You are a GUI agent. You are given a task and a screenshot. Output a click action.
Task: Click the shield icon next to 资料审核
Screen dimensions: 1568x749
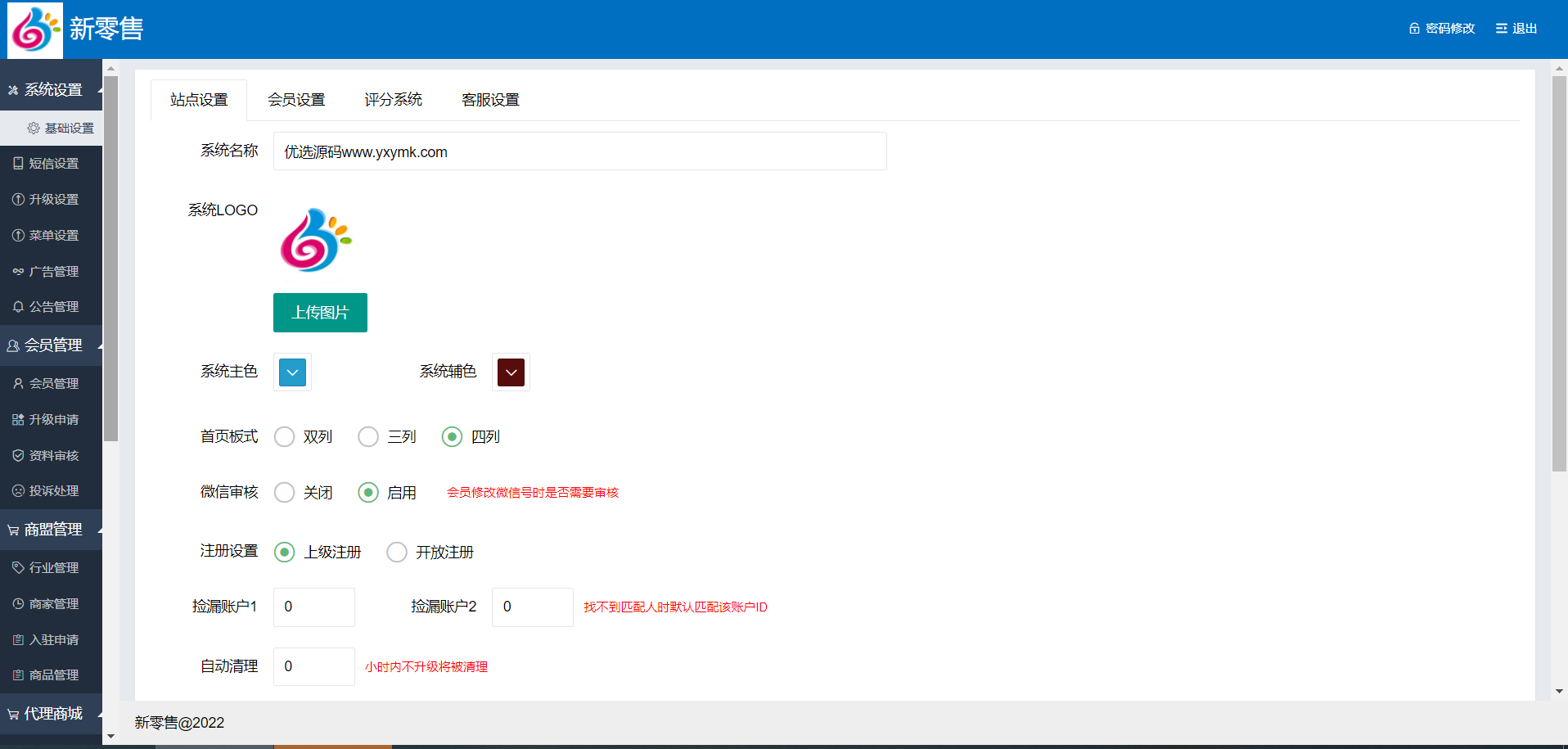coord(18,456)
